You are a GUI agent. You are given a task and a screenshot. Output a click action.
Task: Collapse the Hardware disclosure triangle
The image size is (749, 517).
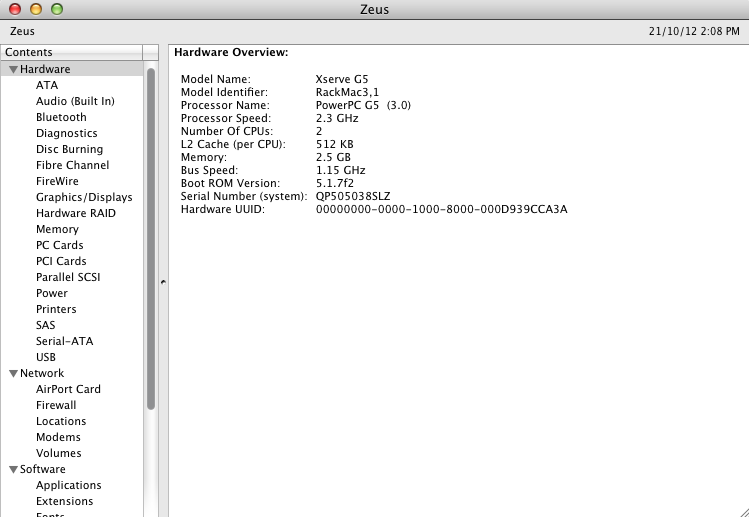(x=13, y=70)
